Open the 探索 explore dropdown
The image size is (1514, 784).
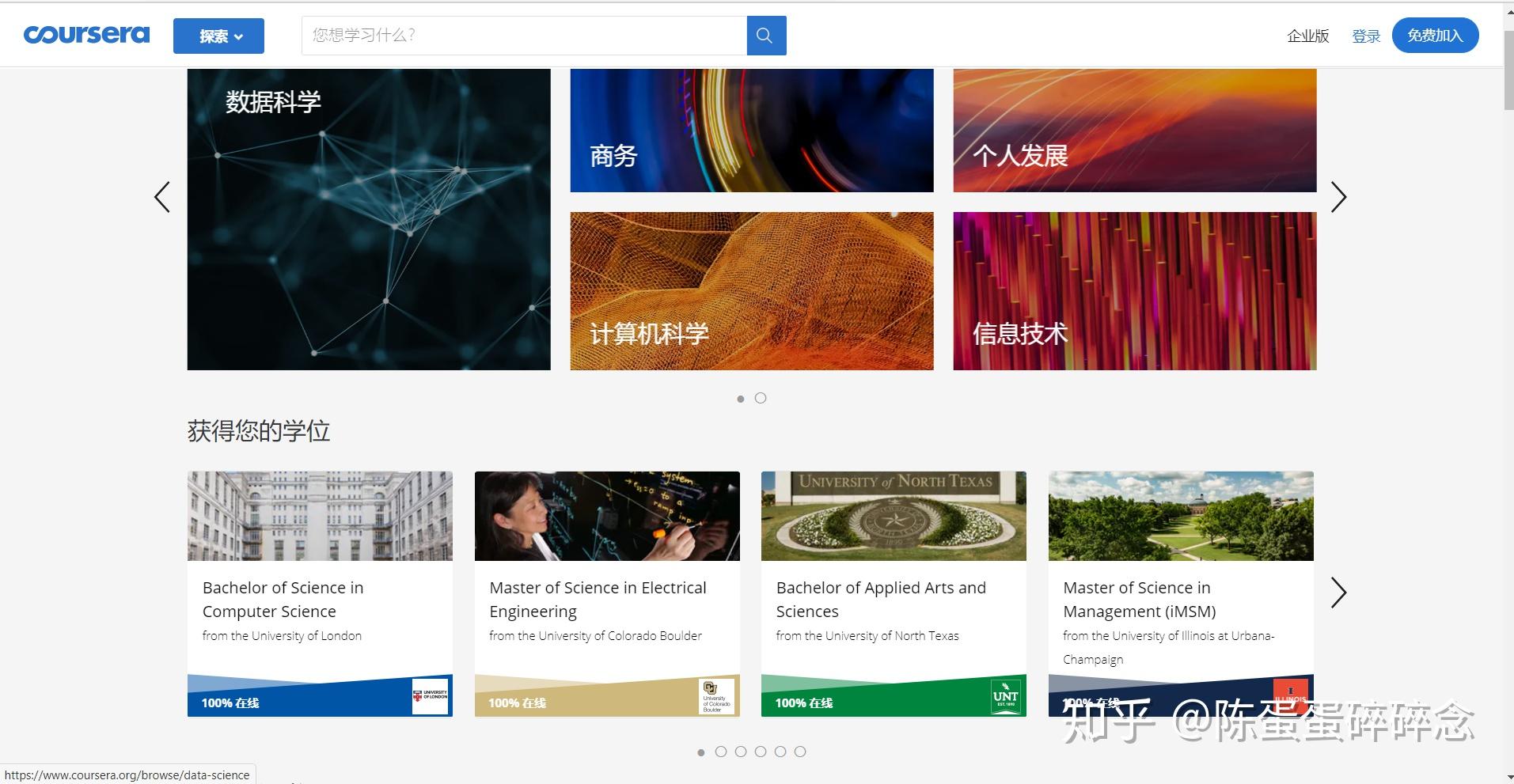pyautogui.click(x=218, y=36)
